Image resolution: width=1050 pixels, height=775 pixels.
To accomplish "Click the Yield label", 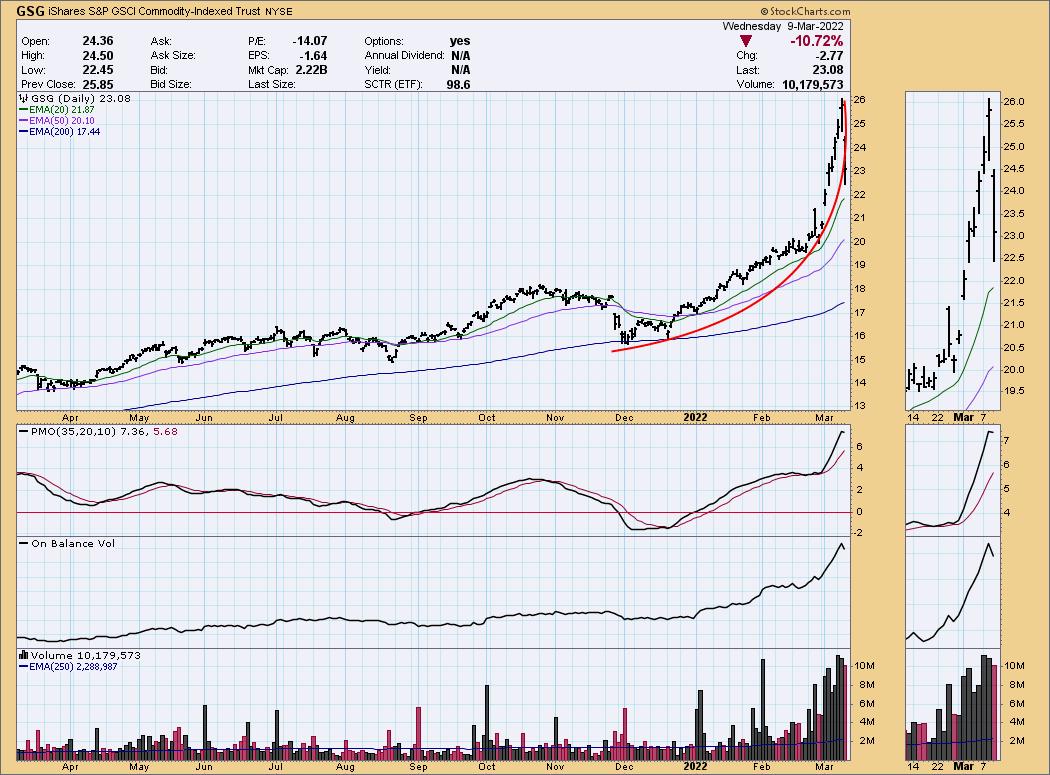I will point(377,70).
